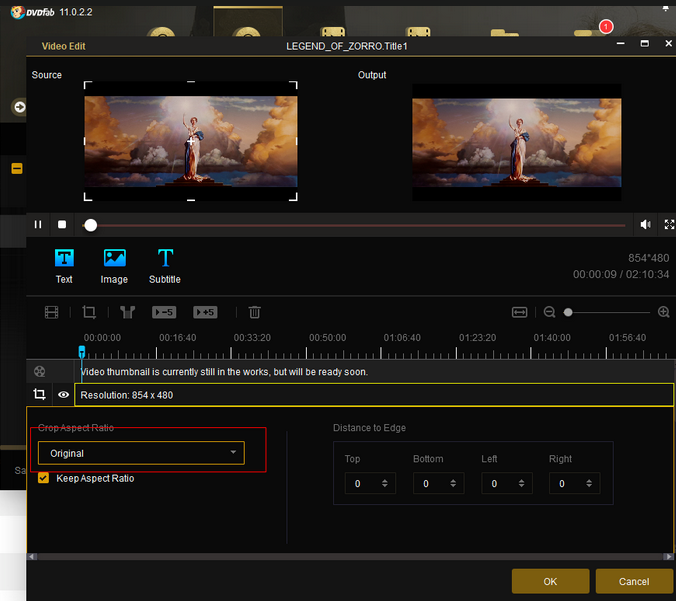
Task: Skip back 5 seconds
Action: pyautogui.click(x=164, y=312)
